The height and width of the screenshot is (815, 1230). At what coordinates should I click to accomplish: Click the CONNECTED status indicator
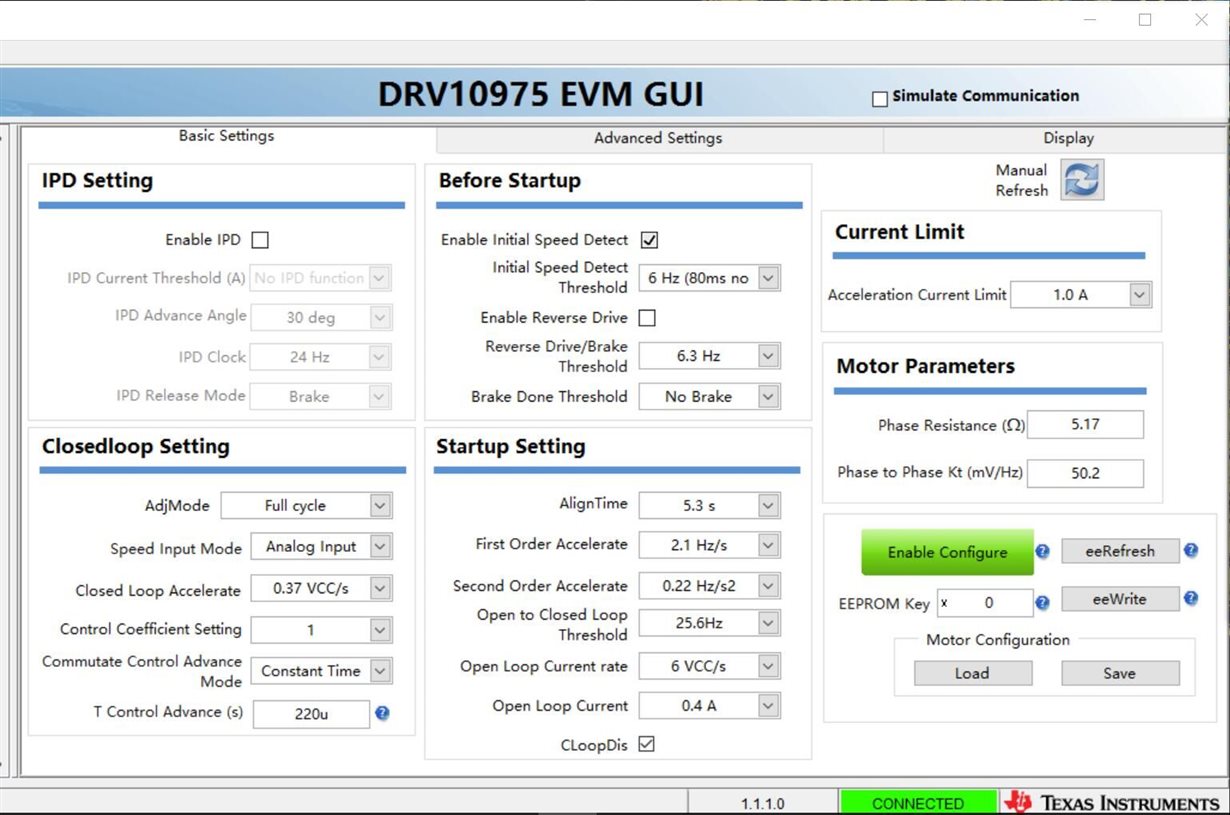[918, 802]
